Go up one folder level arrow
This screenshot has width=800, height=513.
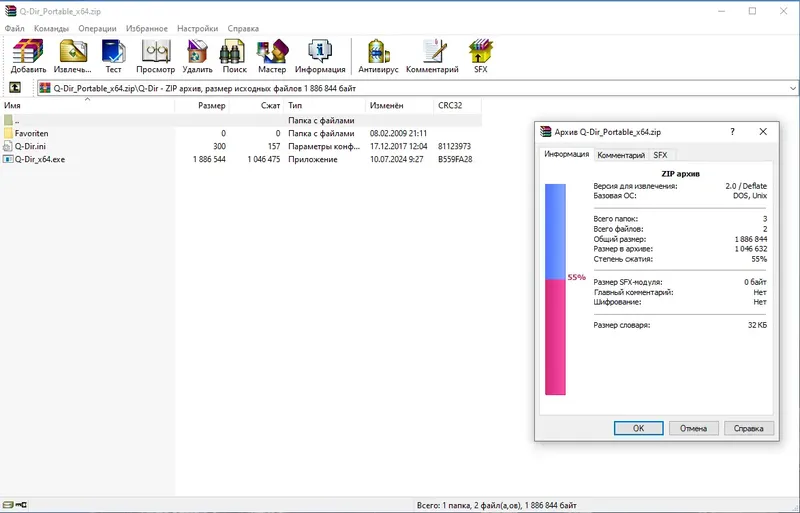tap(15, 88)
